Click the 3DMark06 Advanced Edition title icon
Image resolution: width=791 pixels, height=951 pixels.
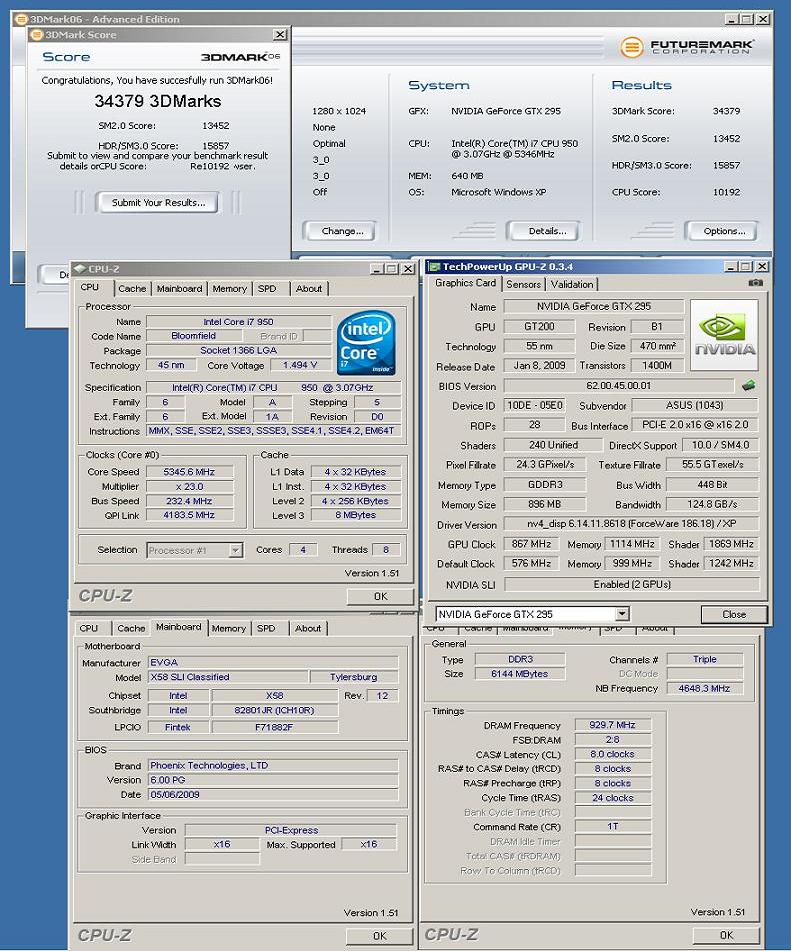click(21, 19)
